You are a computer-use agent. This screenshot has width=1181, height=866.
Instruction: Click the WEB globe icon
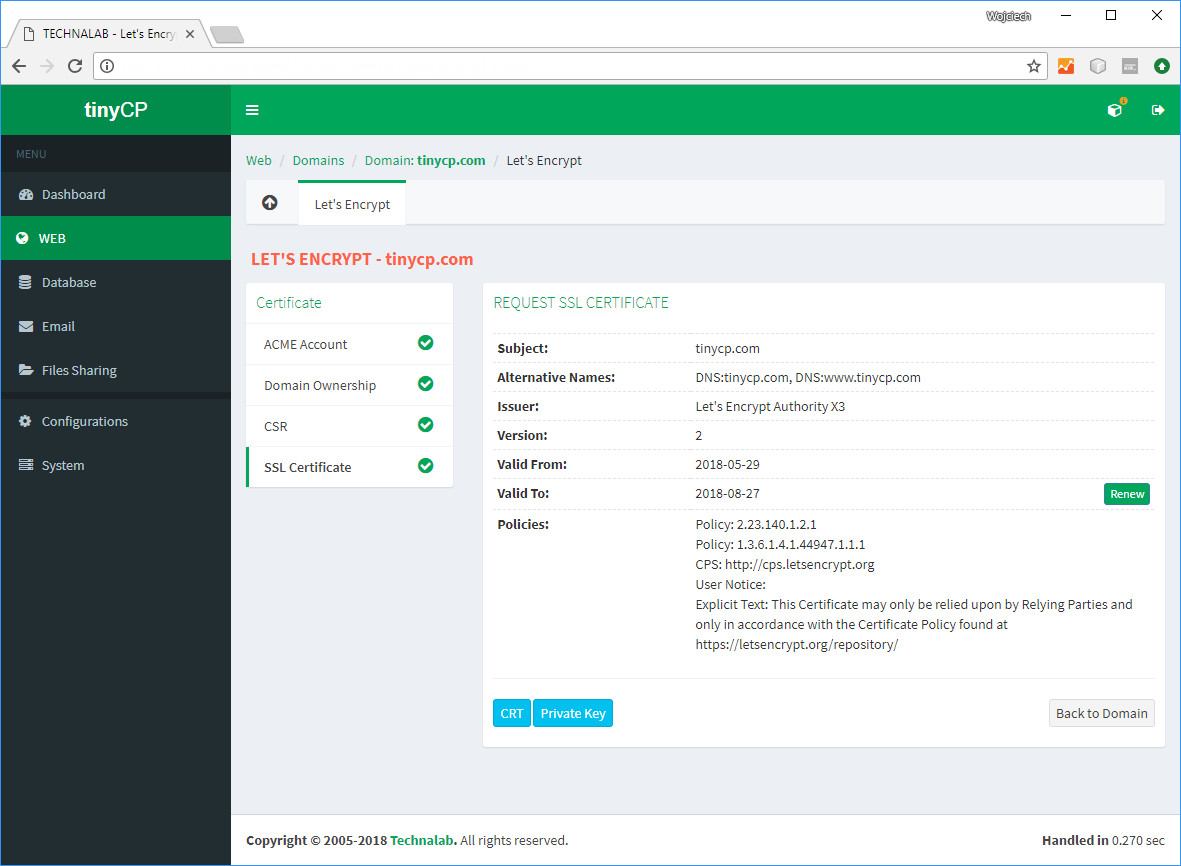23,238
